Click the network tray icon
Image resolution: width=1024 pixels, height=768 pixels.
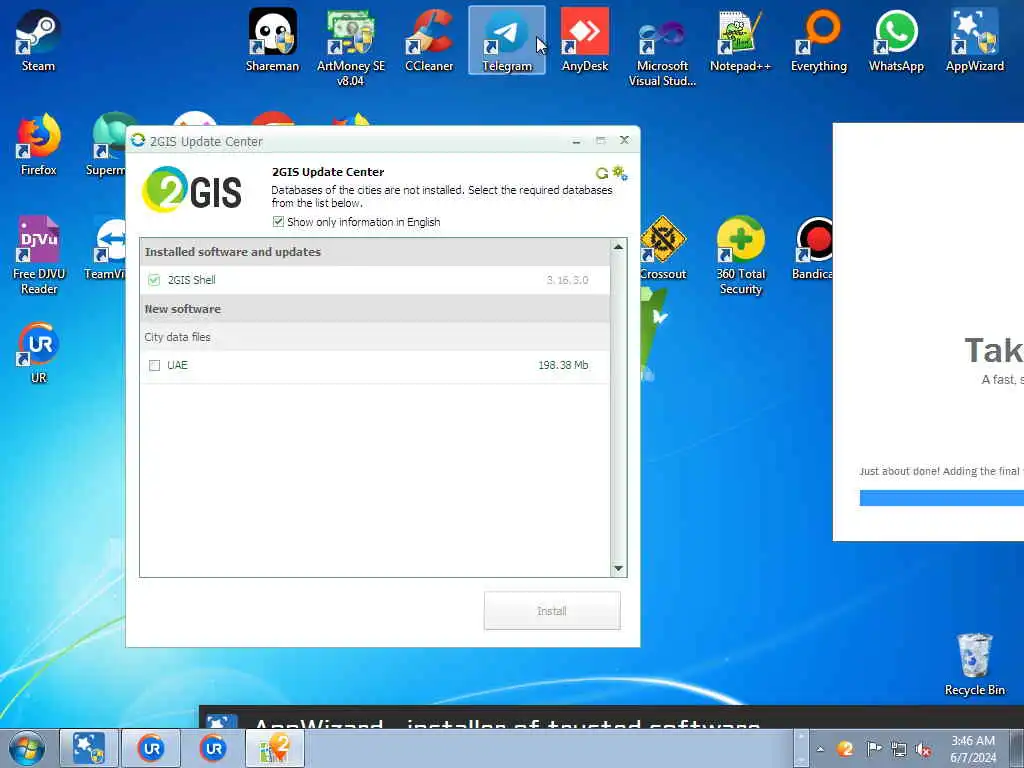pos(899,749)
